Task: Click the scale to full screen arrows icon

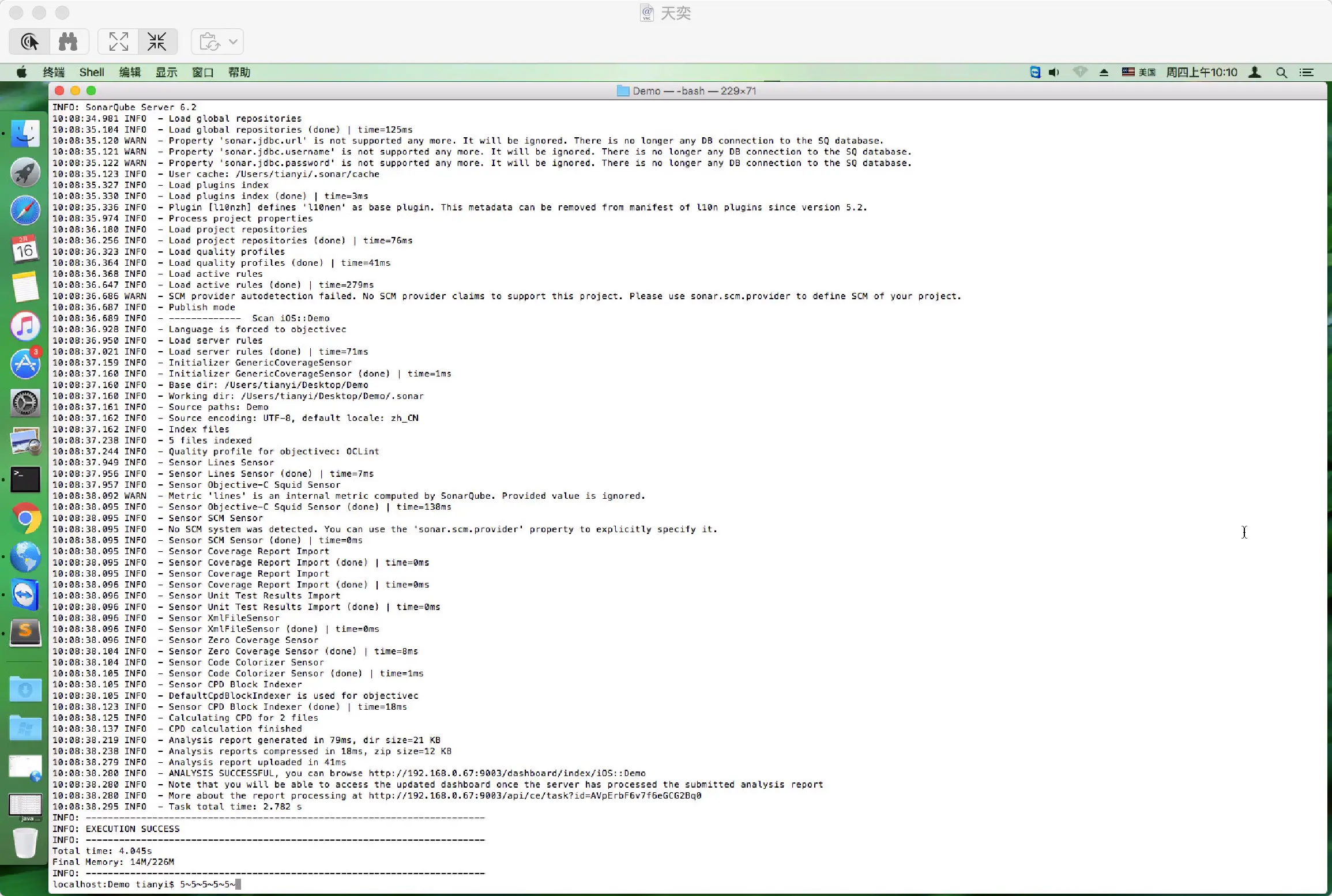Action: pyautogui.click(x=118, y=42)
